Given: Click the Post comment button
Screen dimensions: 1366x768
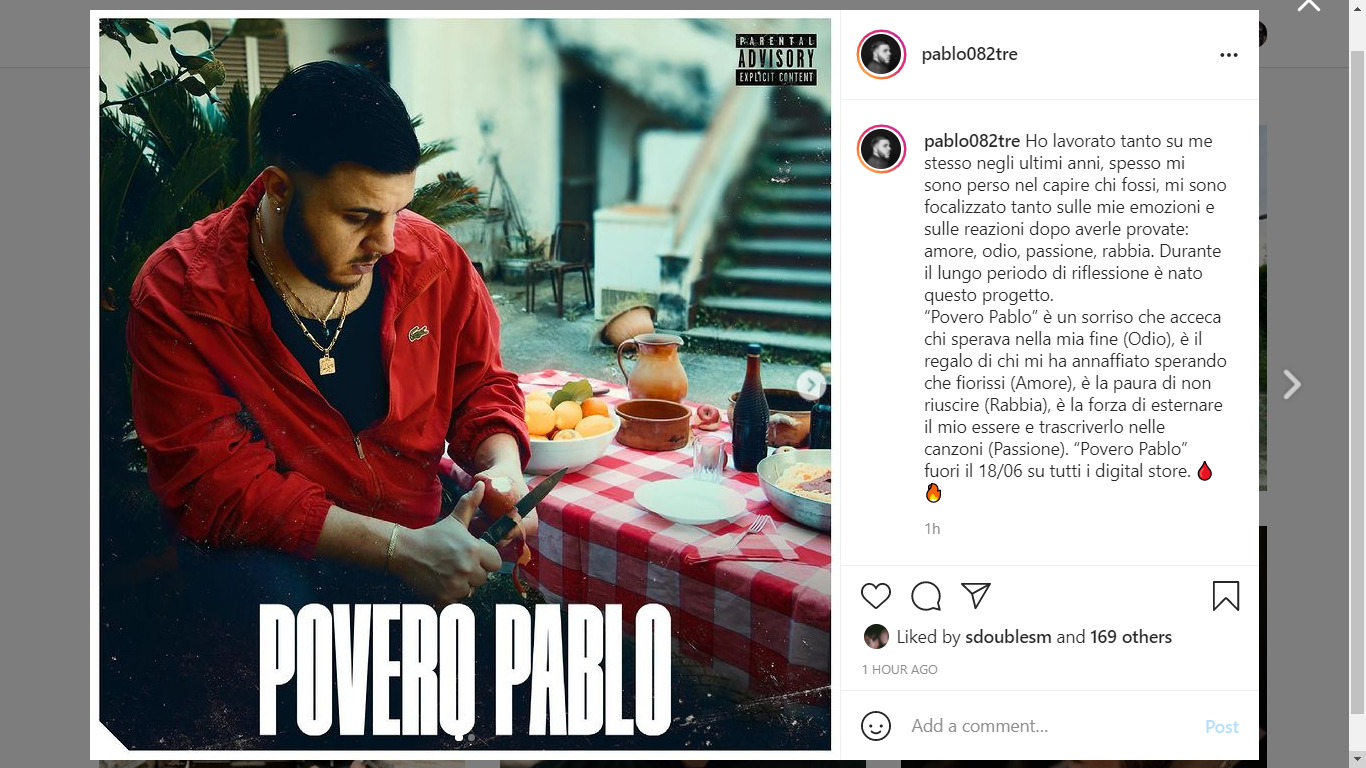Looking at the screenshot, I should [x=1222, y=727].
